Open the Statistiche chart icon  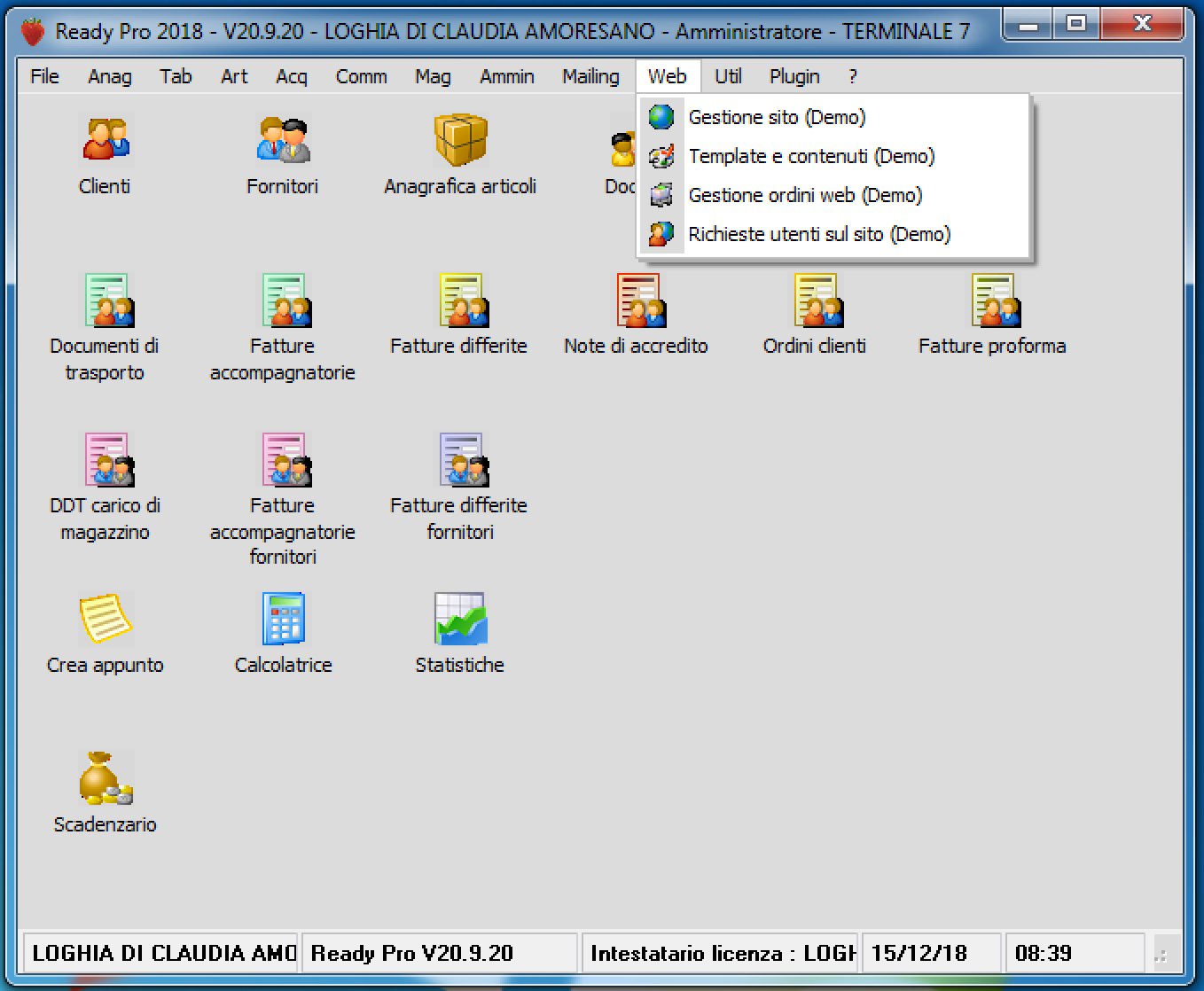point(460,618)
